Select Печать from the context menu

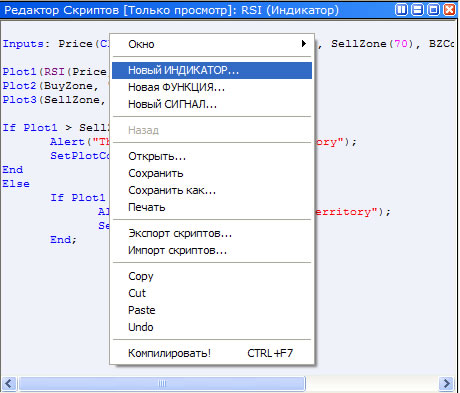tap(212, 207)
